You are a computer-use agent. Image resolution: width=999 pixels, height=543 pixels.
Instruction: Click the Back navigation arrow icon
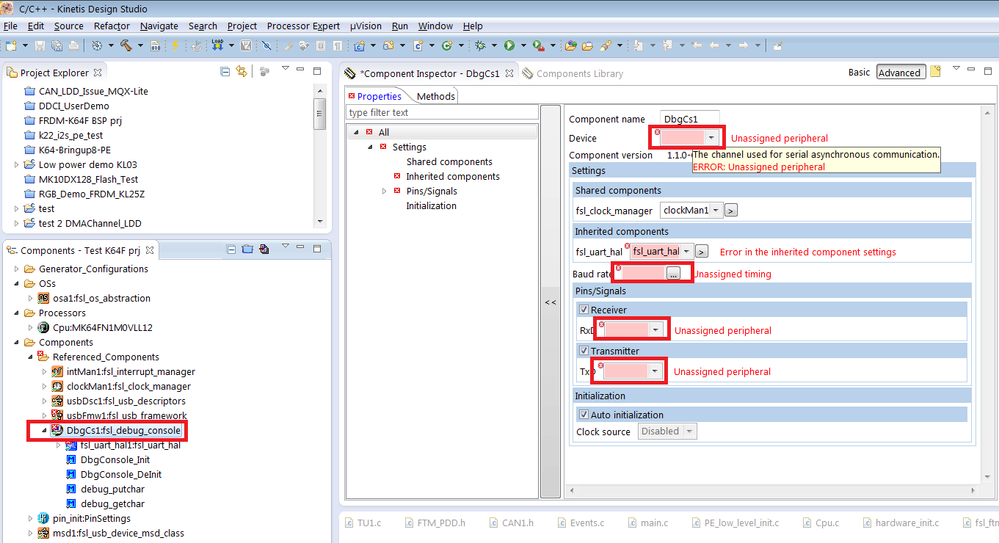714,46
